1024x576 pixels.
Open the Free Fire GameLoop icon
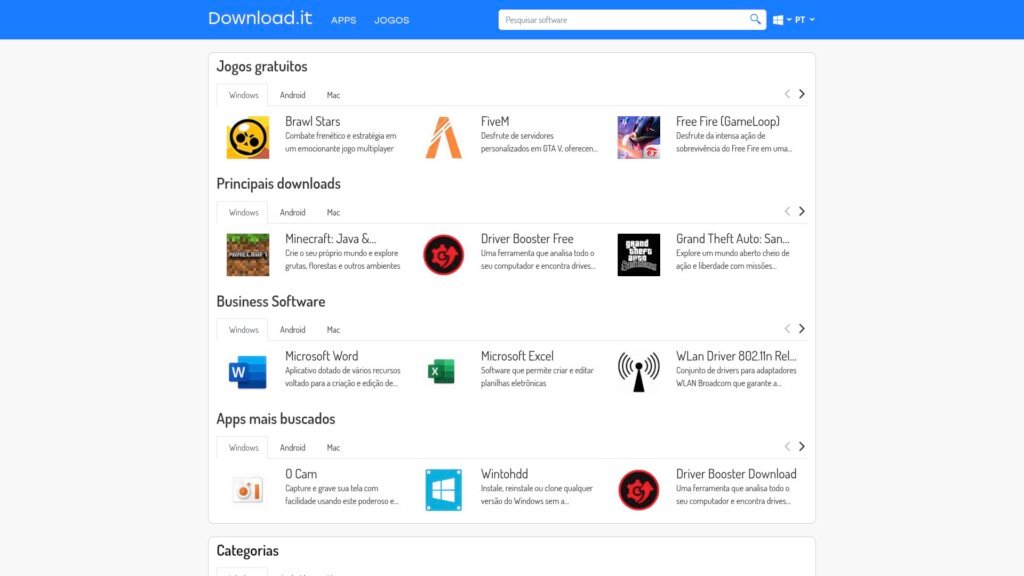[x=639, y=137]
